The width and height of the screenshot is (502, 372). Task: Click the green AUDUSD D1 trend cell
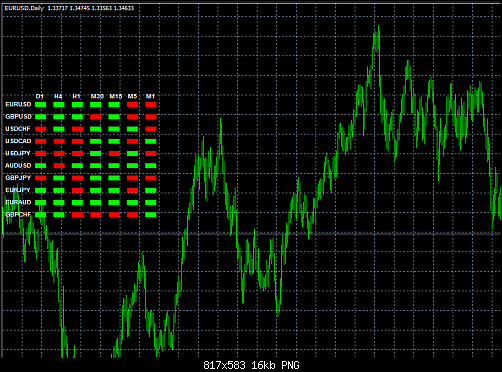tap(41, 166)
